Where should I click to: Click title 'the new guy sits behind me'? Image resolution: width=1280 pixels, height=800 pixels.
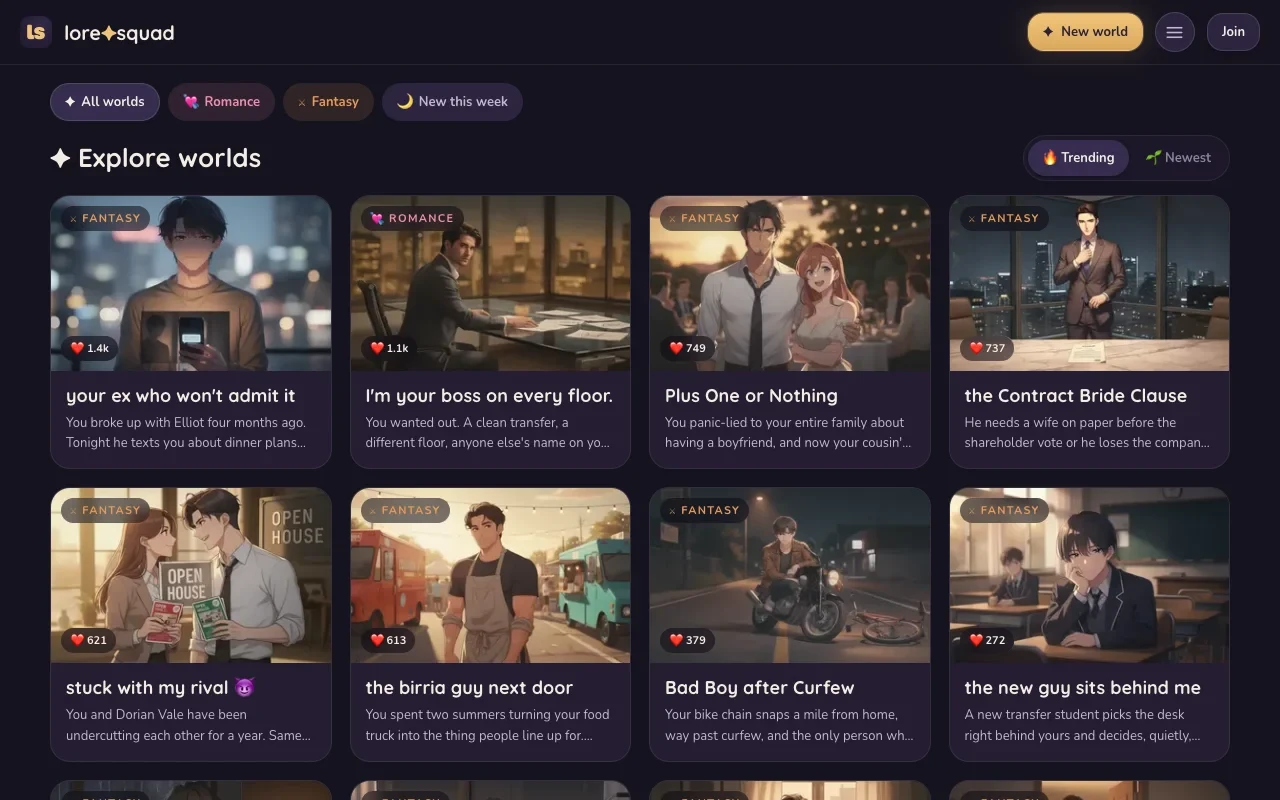pyautogui.click(x=1082, y=688)
